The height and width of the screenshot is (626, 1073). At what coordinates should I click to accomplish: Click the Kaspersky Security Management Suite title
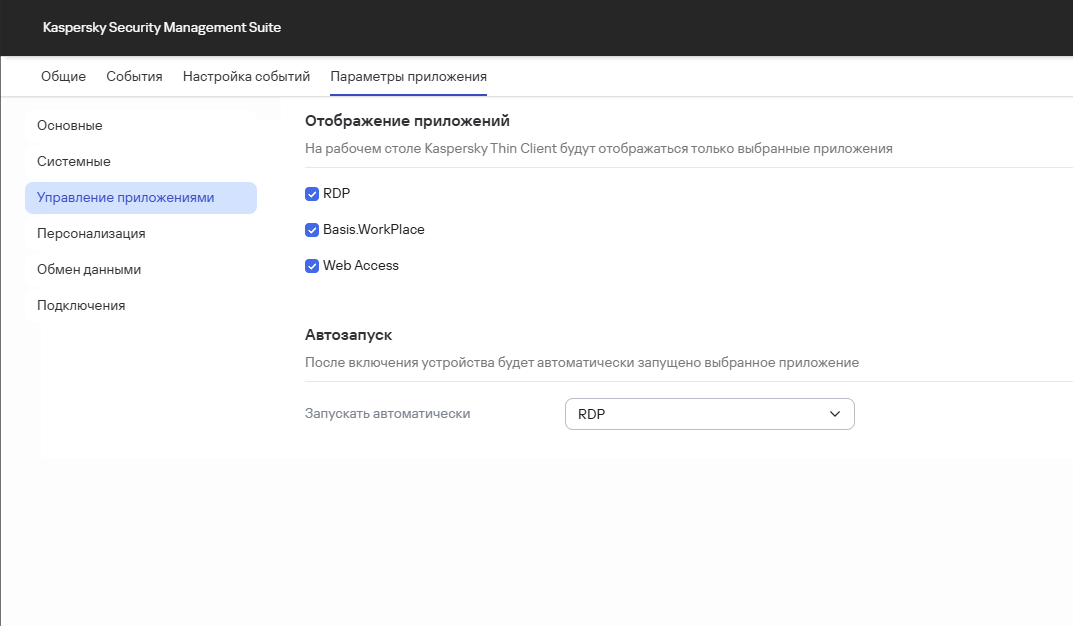click(x=162, y=28)
